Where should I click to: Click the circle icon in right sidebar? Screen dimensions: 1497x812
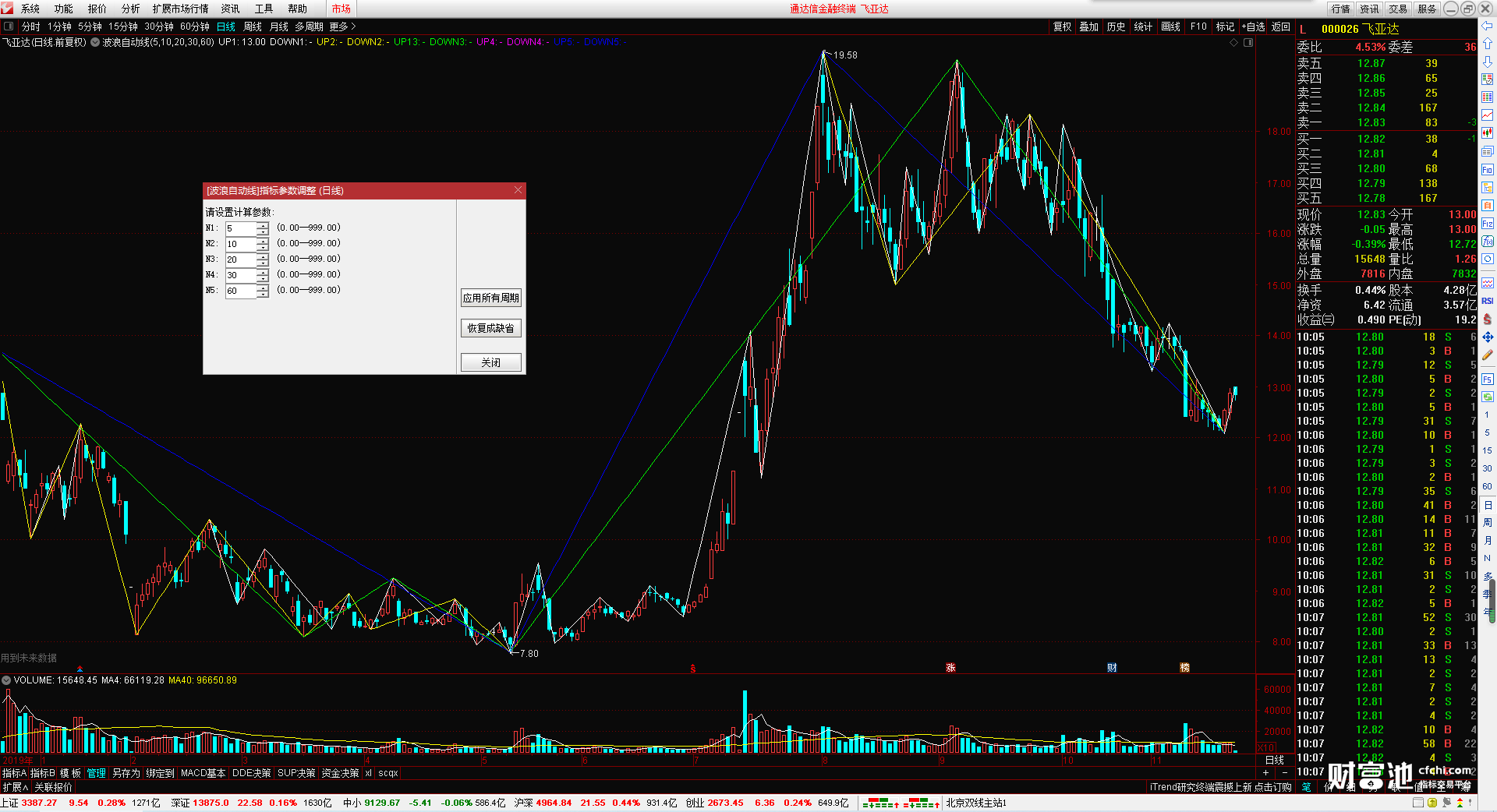1487,259
